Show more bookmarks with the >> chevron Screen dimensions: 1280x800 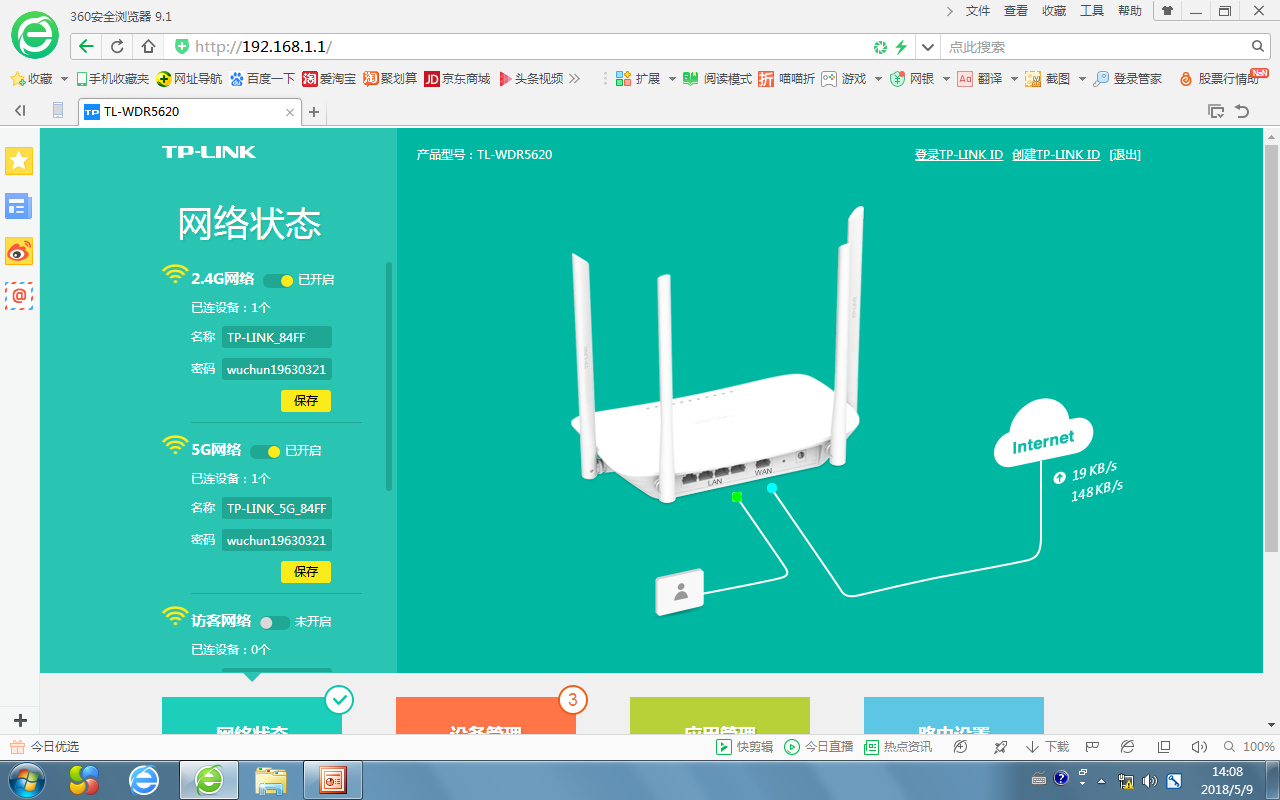574,78
